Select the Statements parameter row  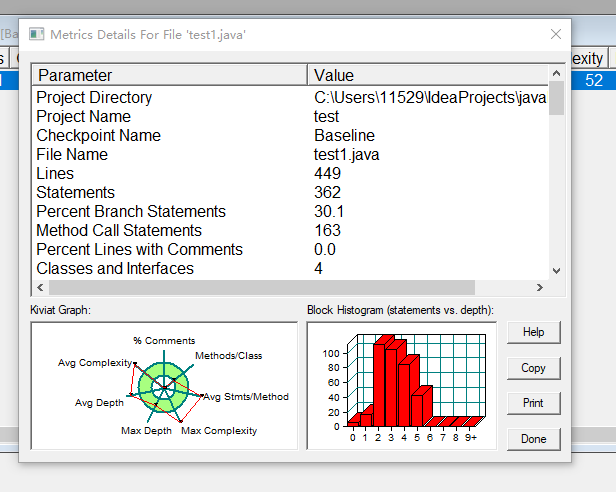(x=290, y=193)
